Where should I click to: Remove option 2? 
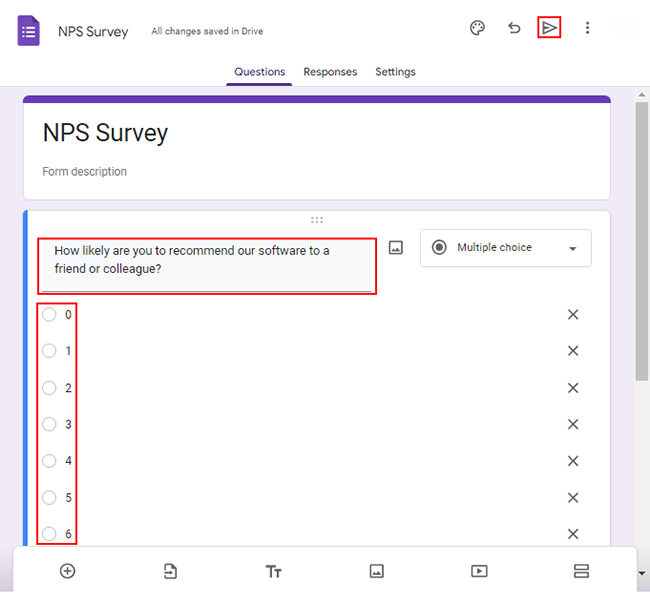point(573,388)
